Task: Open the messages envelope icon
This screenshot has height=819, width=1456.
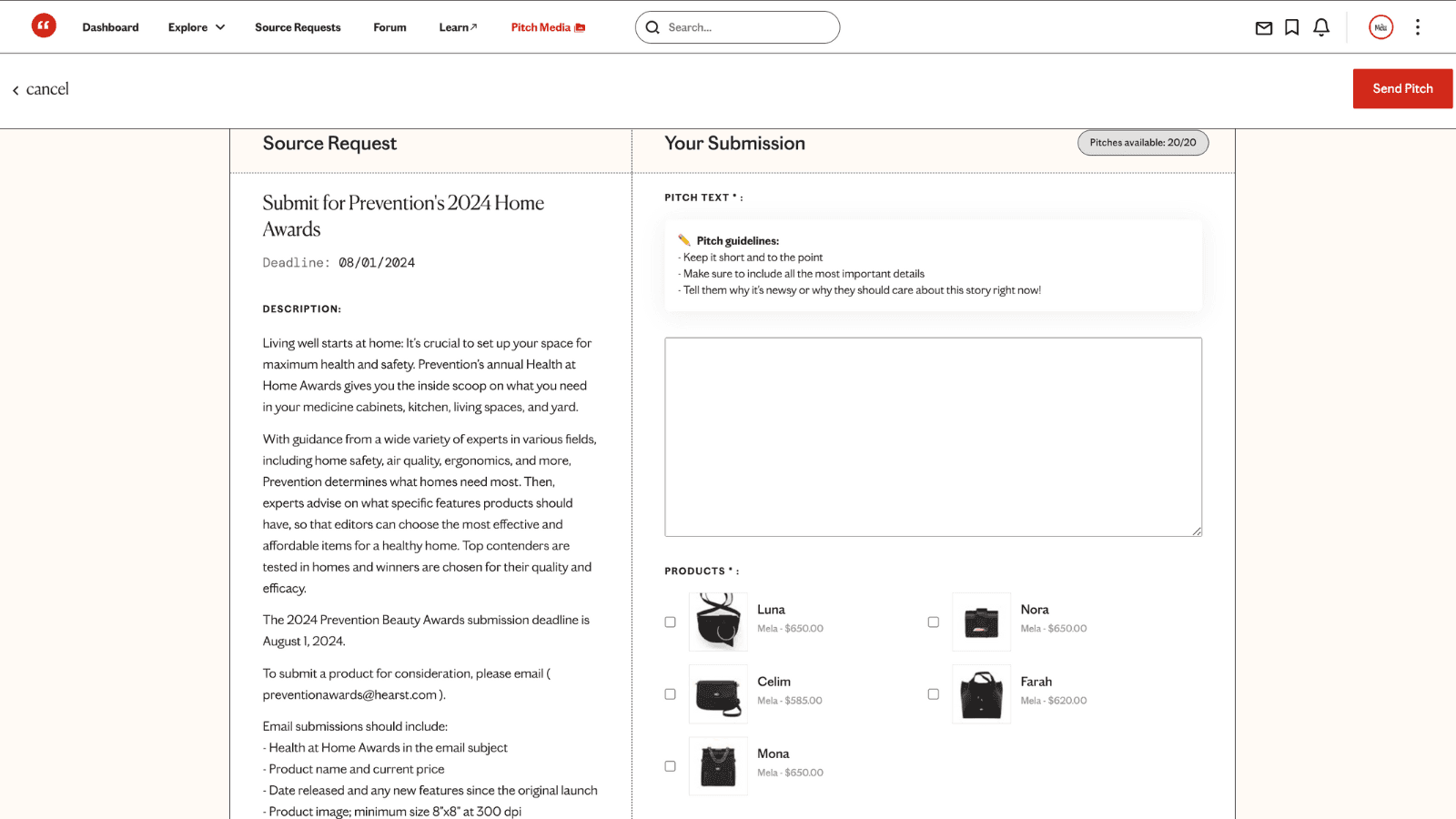Action: coord(1263,28)
